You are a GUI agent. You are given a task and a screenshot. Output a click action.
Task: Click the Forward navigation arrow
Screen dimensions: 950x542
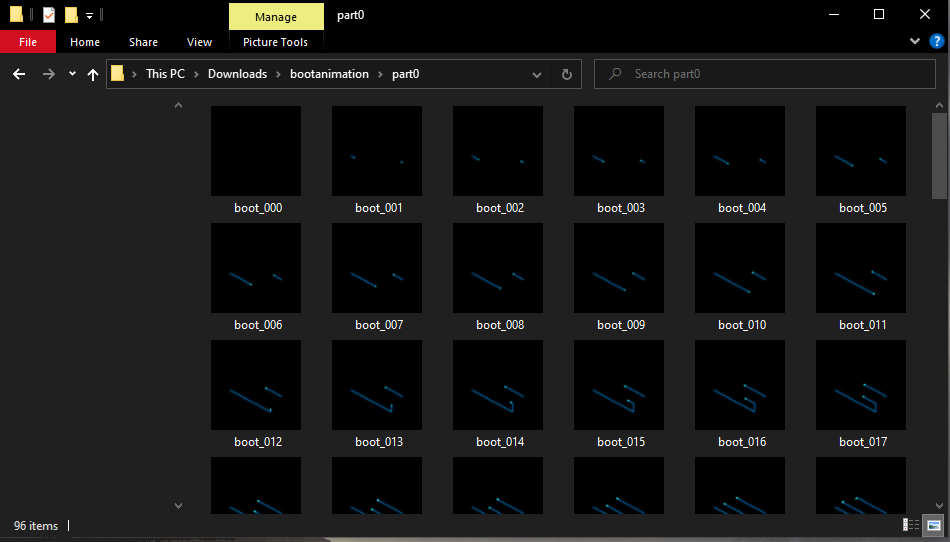tap(48, 74)
